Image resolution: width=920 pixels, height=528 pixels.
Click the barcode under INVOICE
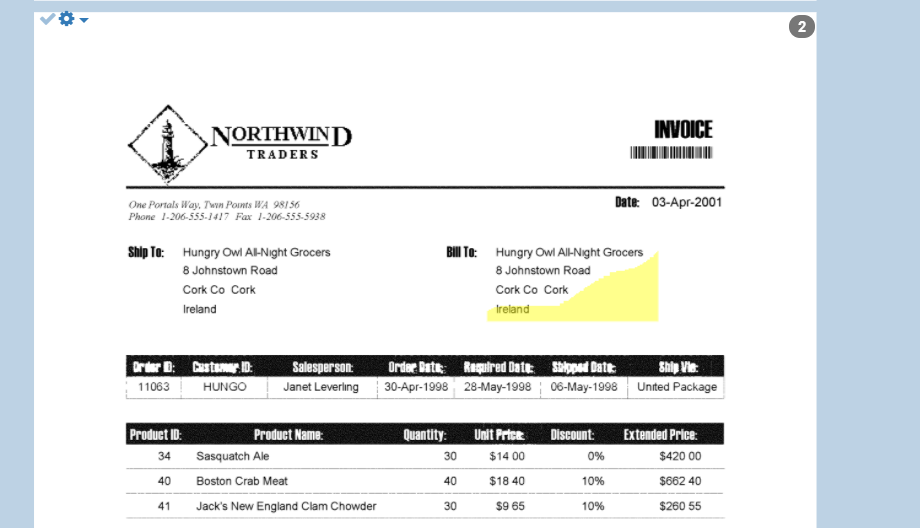click(x=671, y=153)
